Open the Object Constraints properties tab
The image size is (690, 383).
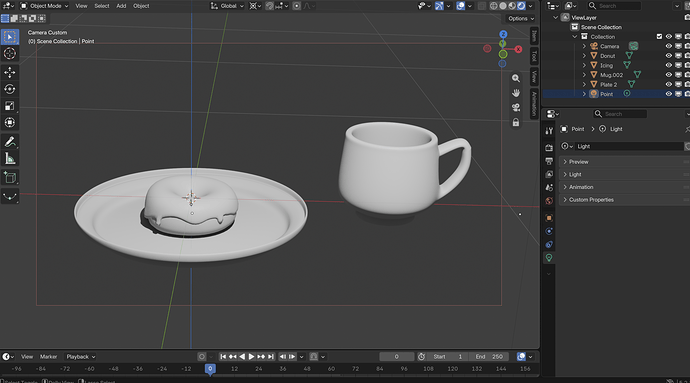[549, 244]
